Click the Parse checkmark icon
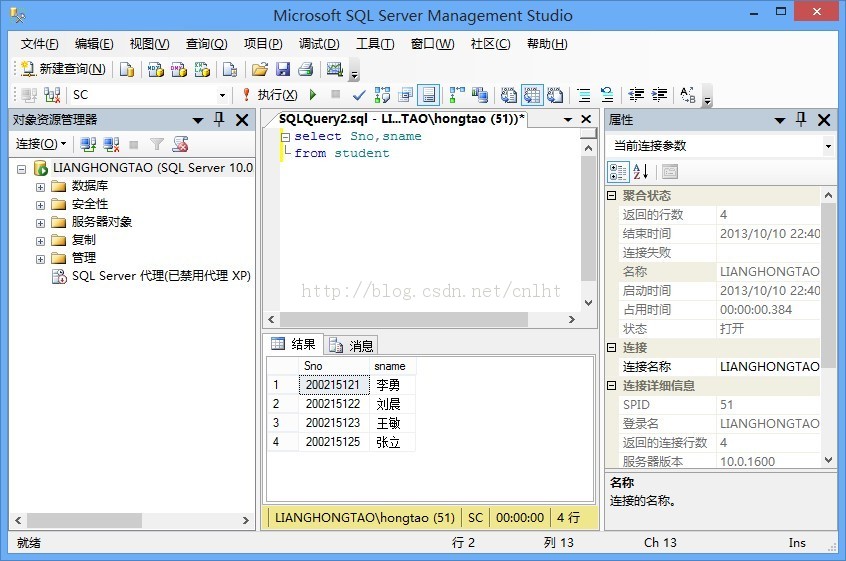The image size is (846, 561). click(x=359, y=95)
